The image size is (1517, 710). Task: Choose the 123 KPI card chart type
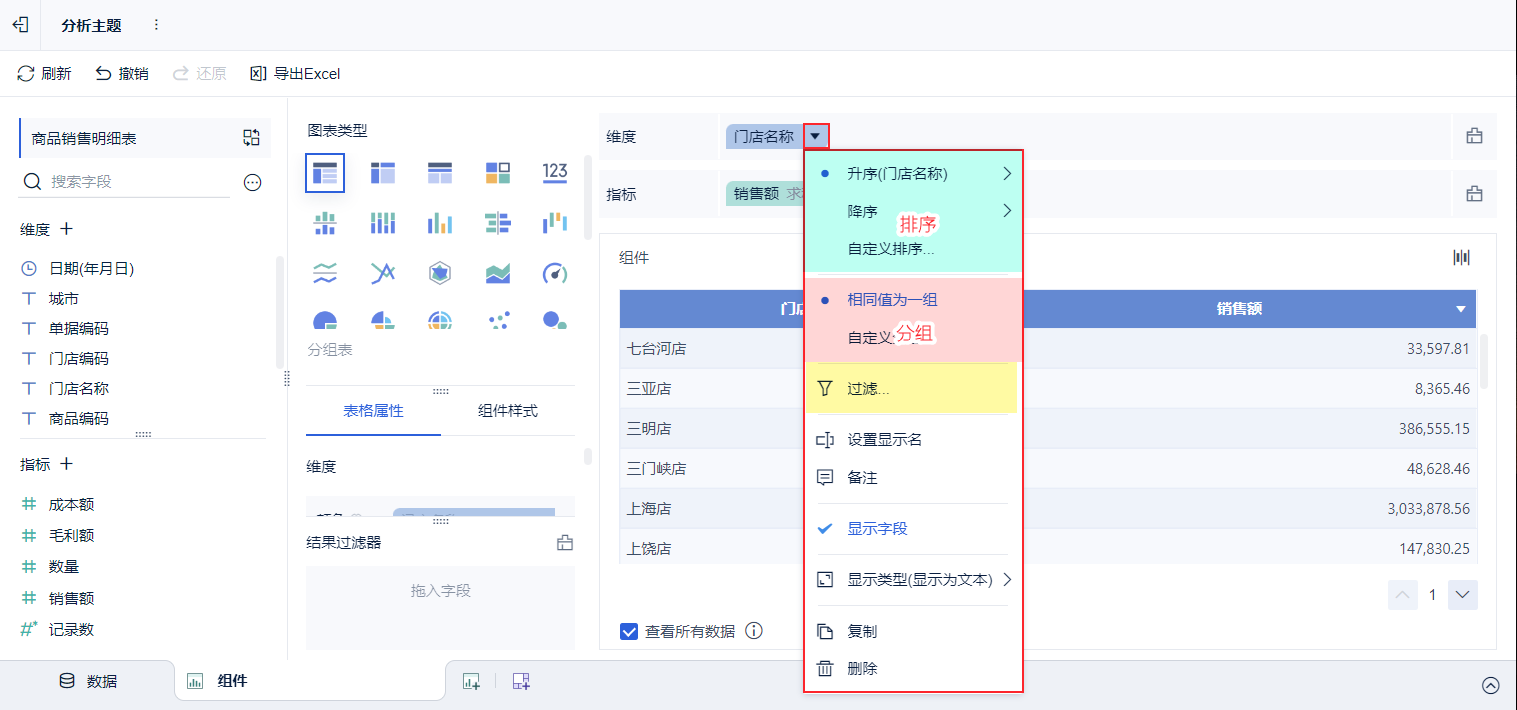click(555, 172)
